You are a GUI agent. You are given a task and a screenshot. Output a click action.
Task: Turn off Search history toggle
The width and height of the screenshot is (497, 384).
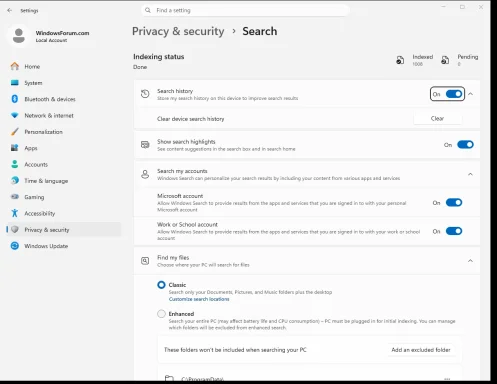click(454, 94)
